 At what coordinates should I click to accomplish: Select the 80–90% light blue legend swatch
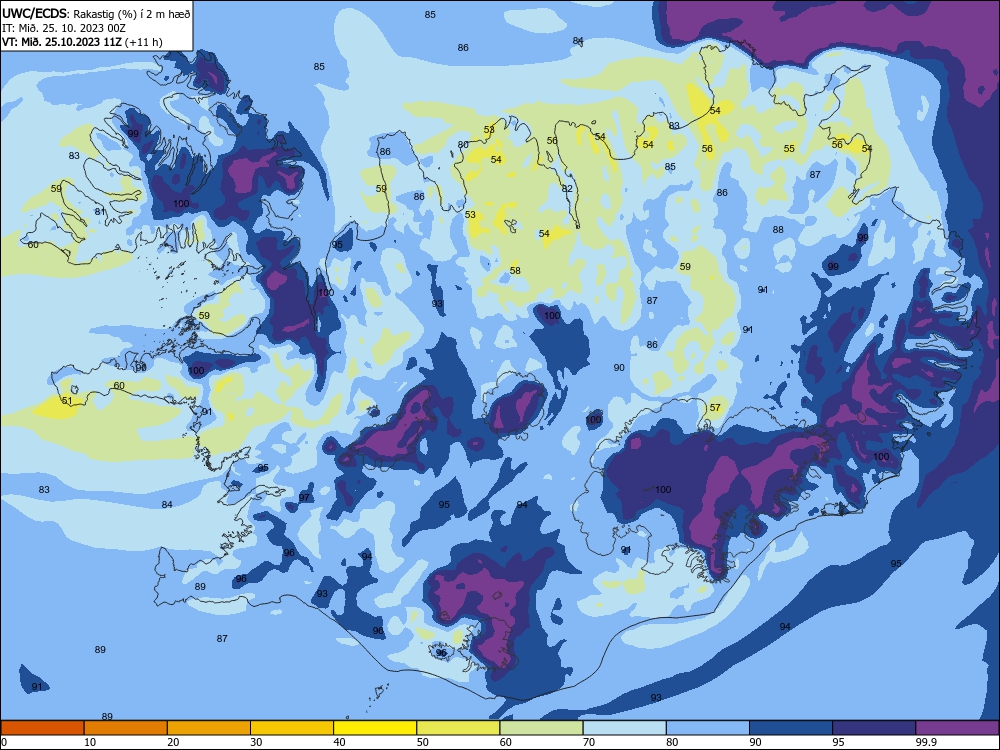(x=708, y=728)
